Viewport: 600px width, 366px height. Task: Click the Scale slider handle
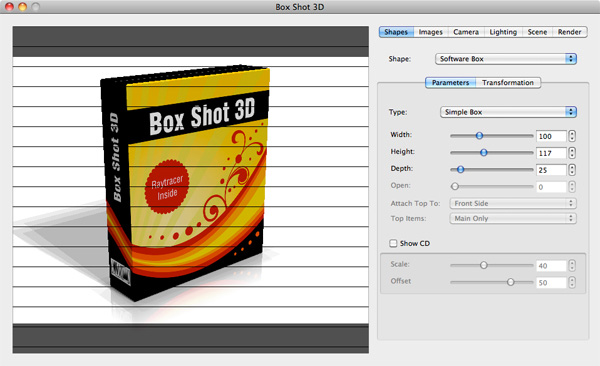coord(484,265)
